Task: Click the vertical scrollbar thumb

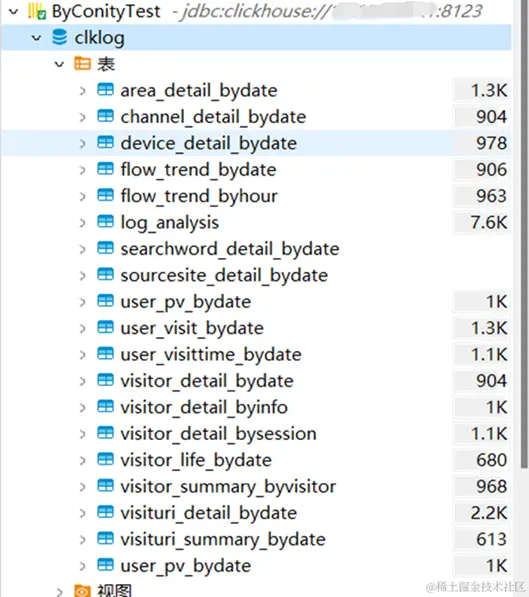Action: tap(524, 234)
